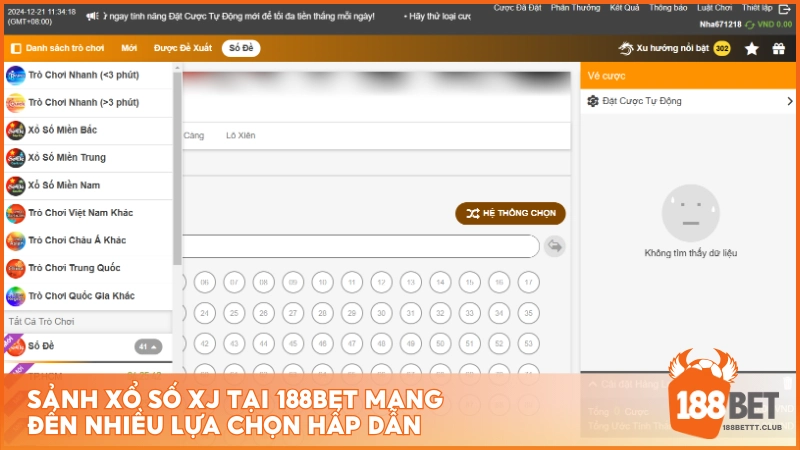800x450 pixels.
Task: Click the Càng tab
Action: (x=193, y=135)
